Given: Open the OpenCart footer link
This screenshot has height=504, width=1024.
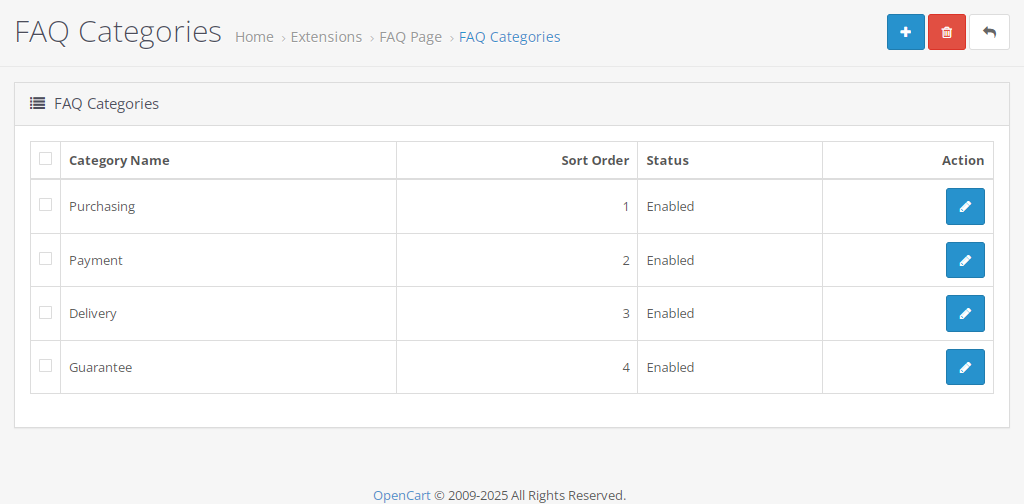Looking at the screenshot, I should pyautogui.click(x=402, y=496).
